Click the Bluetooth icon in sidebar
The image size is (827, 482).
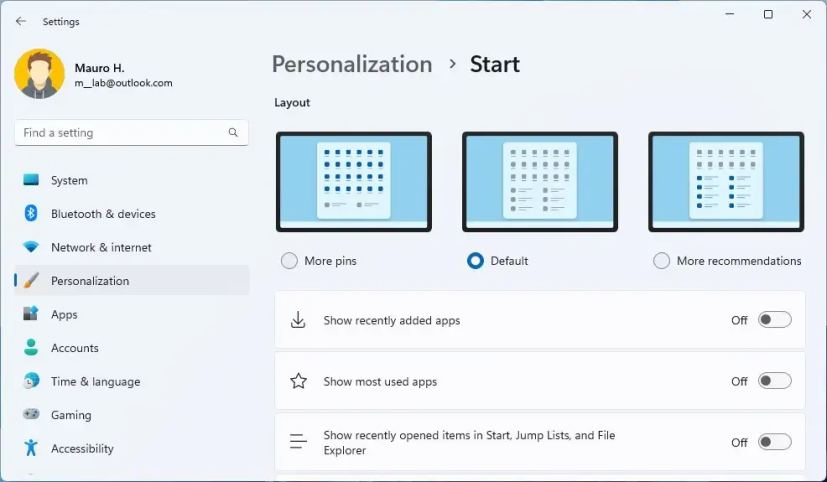click(31, 214)
